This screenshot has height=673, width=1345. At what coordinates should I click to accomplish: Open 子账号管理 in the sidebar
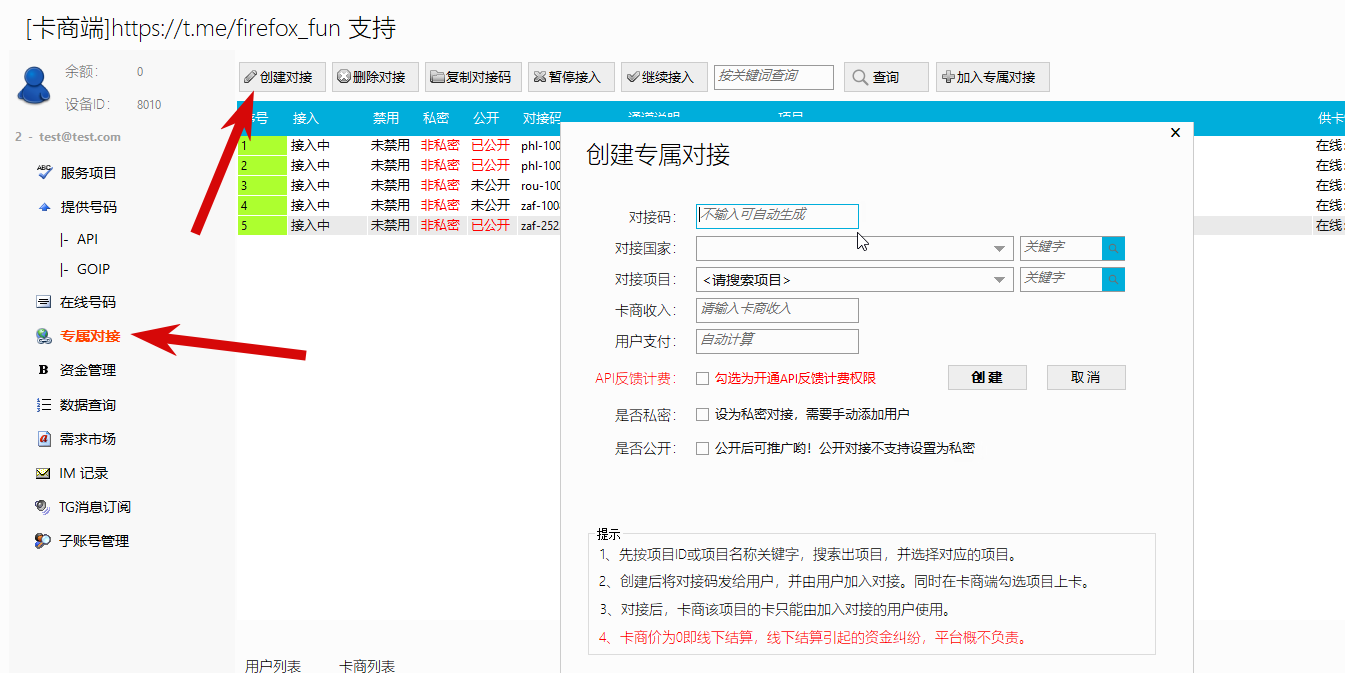click(x=94, y=541)
